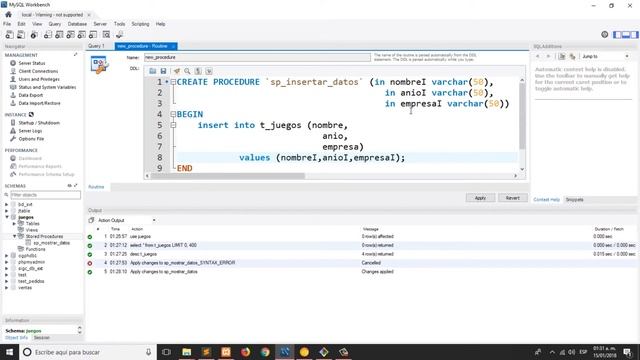The width and height of the screenshot is (640, 360).
Task: Expand the ventas schema node
Action: 7,288
